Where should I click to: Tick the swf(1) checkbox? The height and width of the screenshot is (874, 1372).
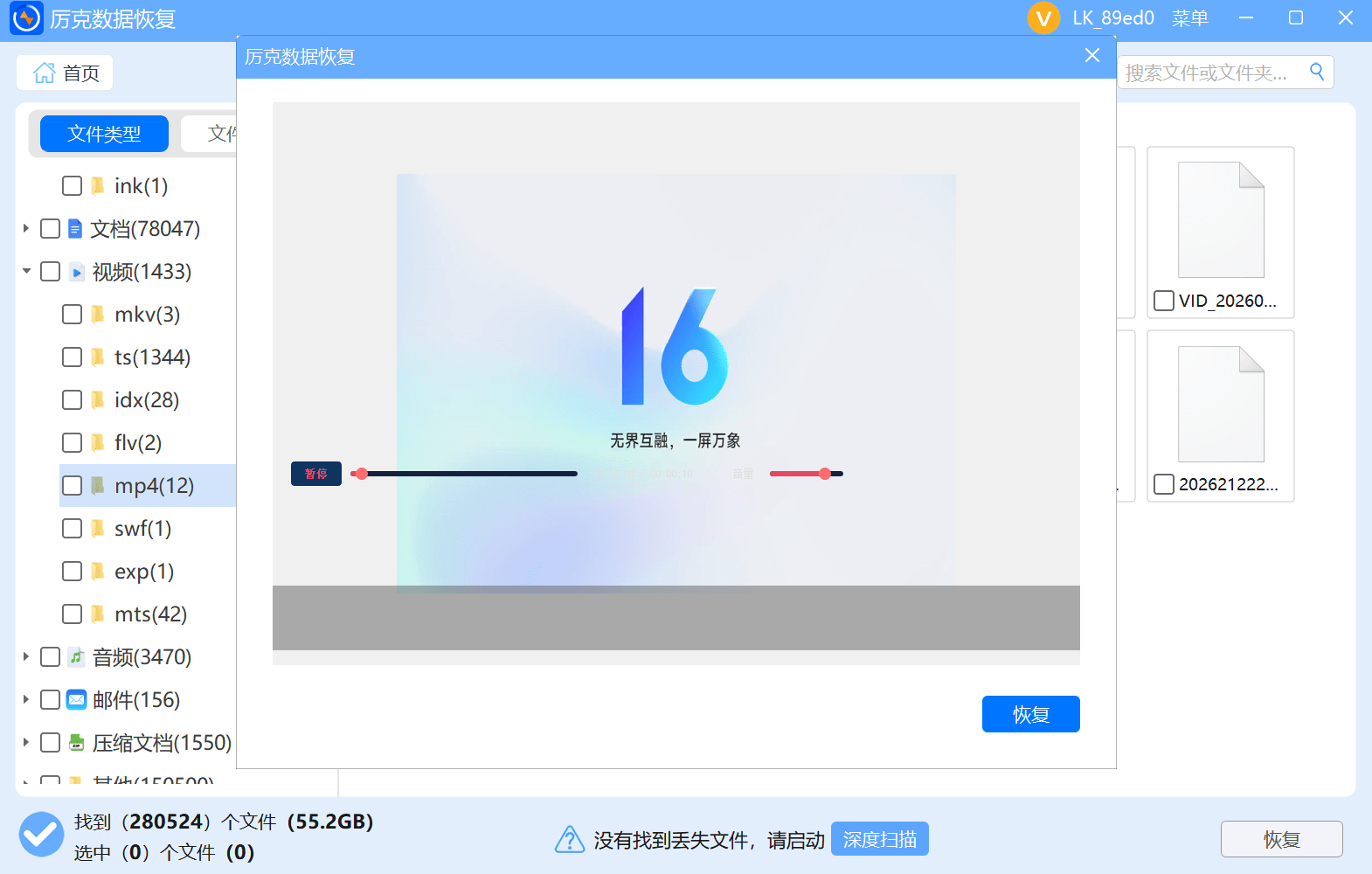(73, 529)
